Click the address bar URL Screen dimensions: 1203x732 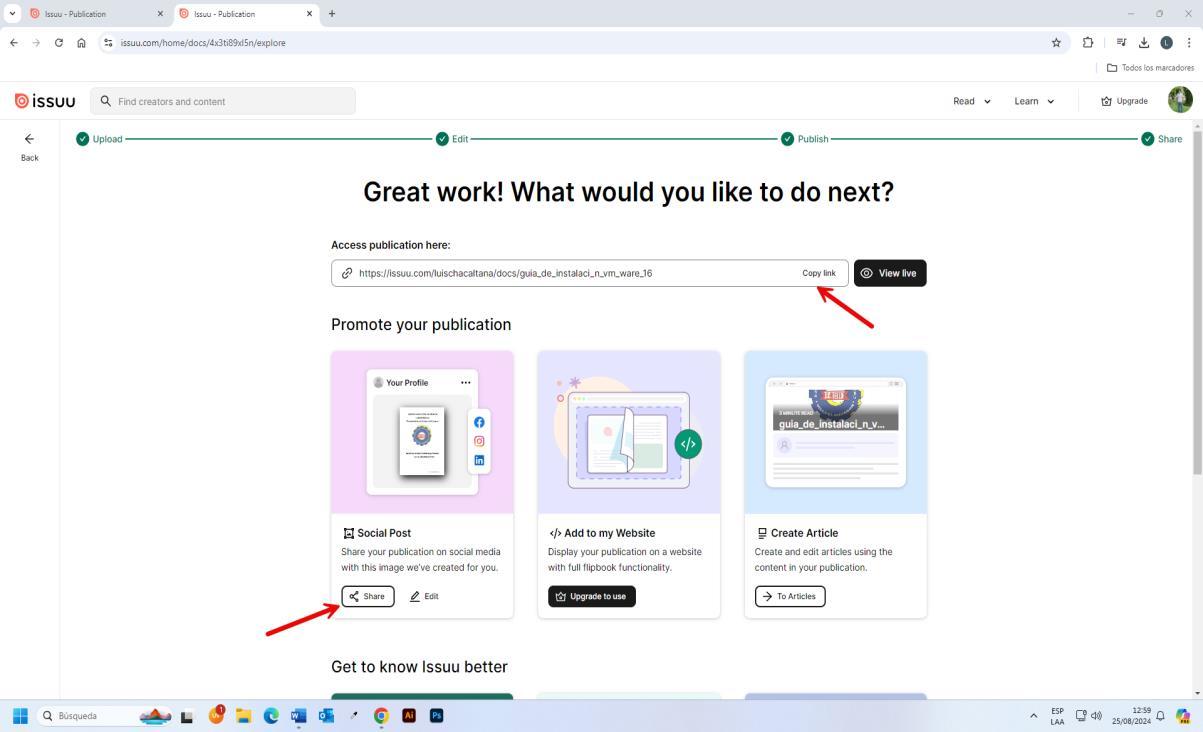203,43
